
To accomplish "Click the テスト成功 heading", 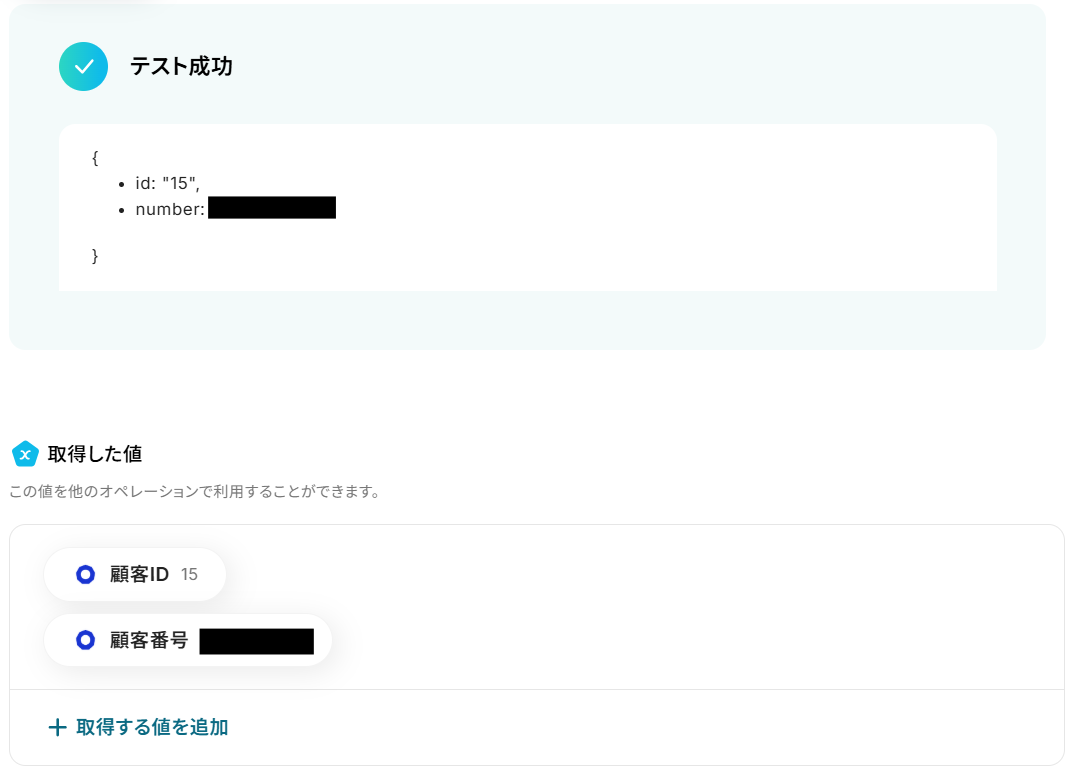I will 181,66.
